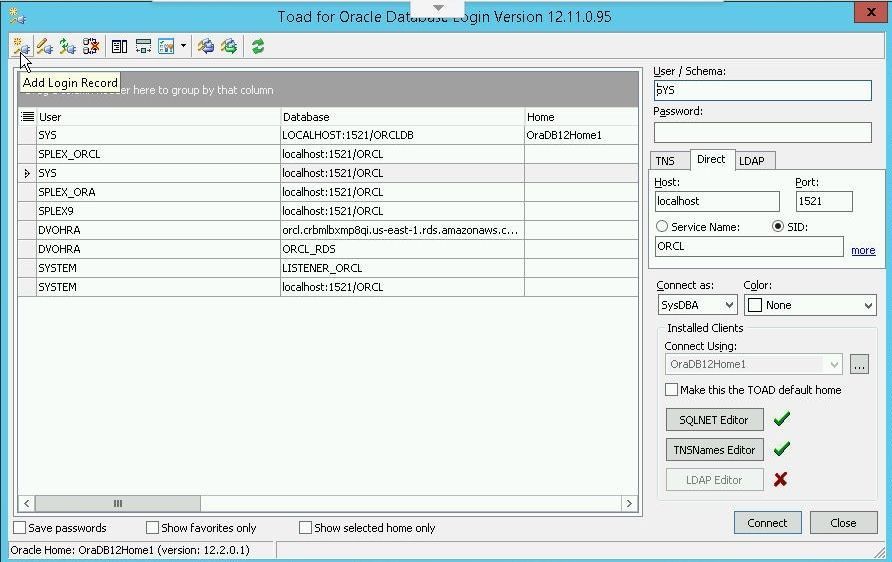Screen dimensions: 892x562
Task: Open the SQLNET Editor
Action: pos(714,420)
